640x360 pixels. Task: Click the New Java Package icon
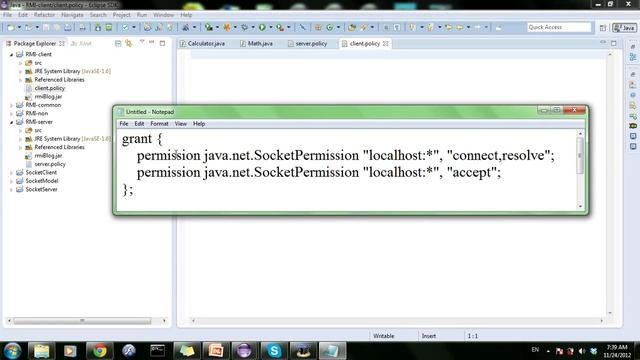click(x=318, y=27)
